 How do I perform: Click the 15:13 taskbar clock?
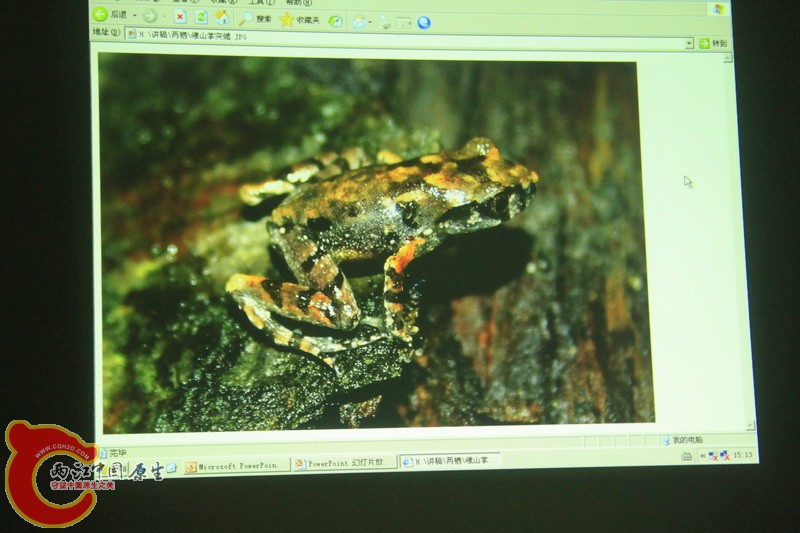click(x=743, y=454)
